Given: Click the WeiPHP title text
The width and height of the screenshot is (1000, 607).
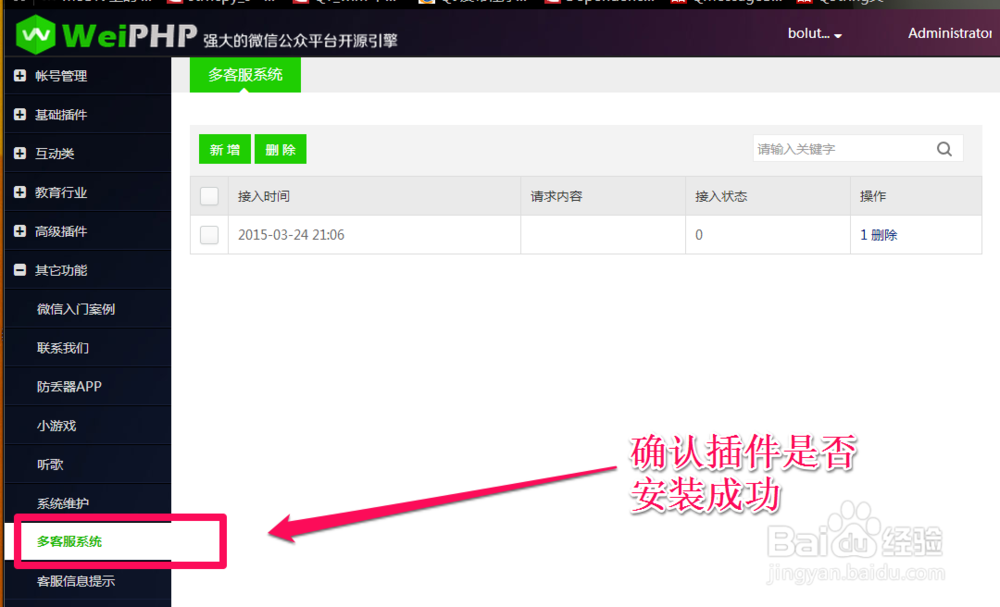Looking at the screenshot, I should [130, 34].
